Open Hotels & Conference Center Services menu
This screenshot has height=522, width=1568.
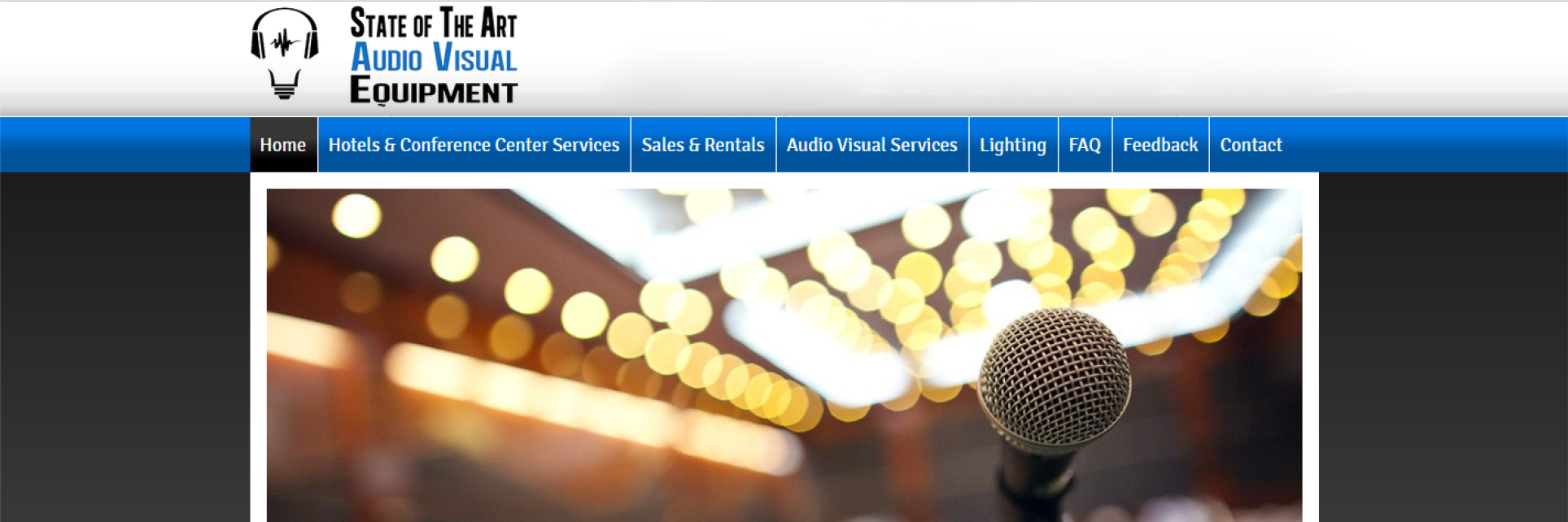click(474, 145)
